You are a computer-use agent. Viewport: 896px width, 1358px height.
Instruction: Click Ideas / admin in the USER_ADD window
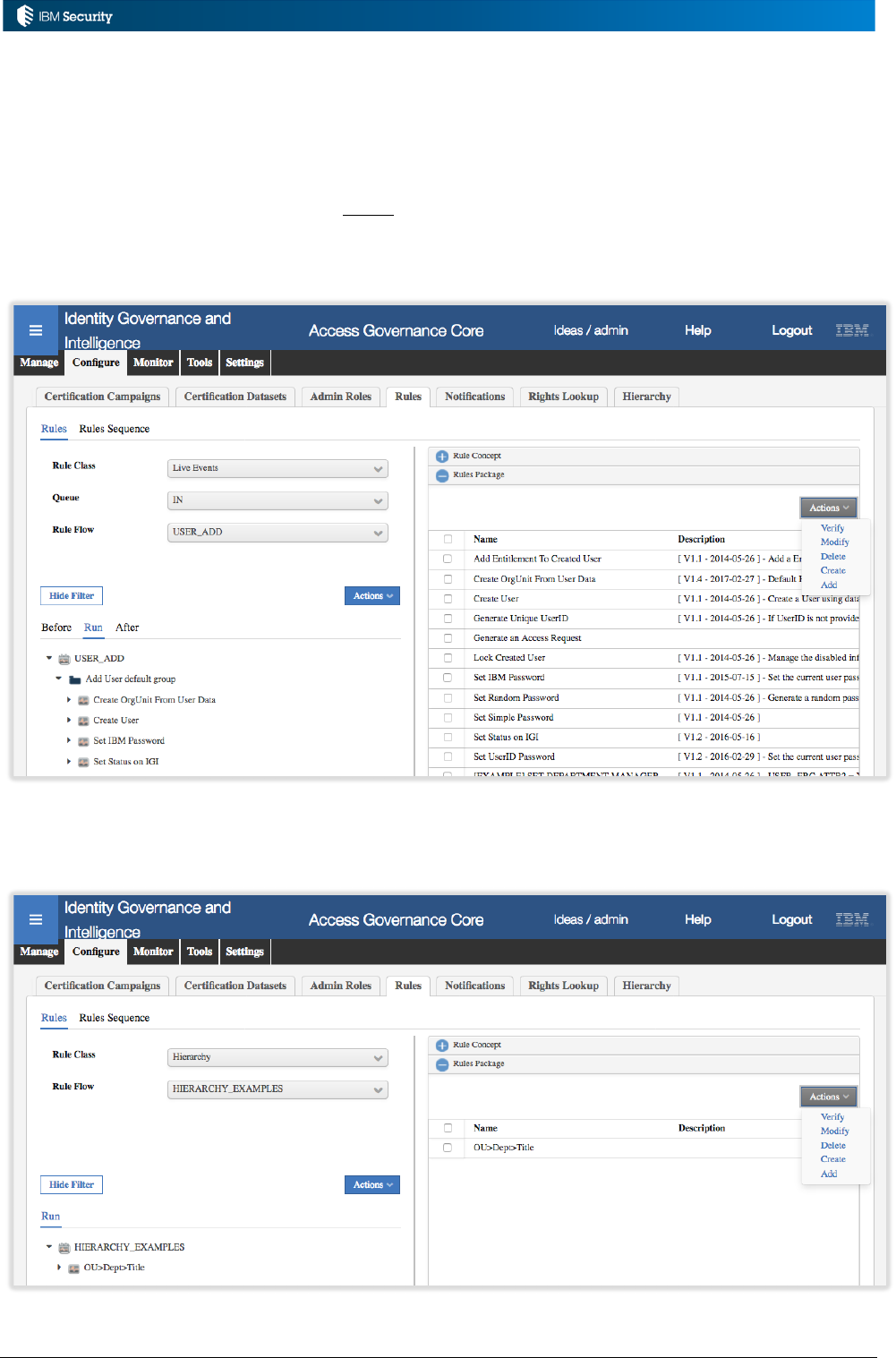pos(591,330)
